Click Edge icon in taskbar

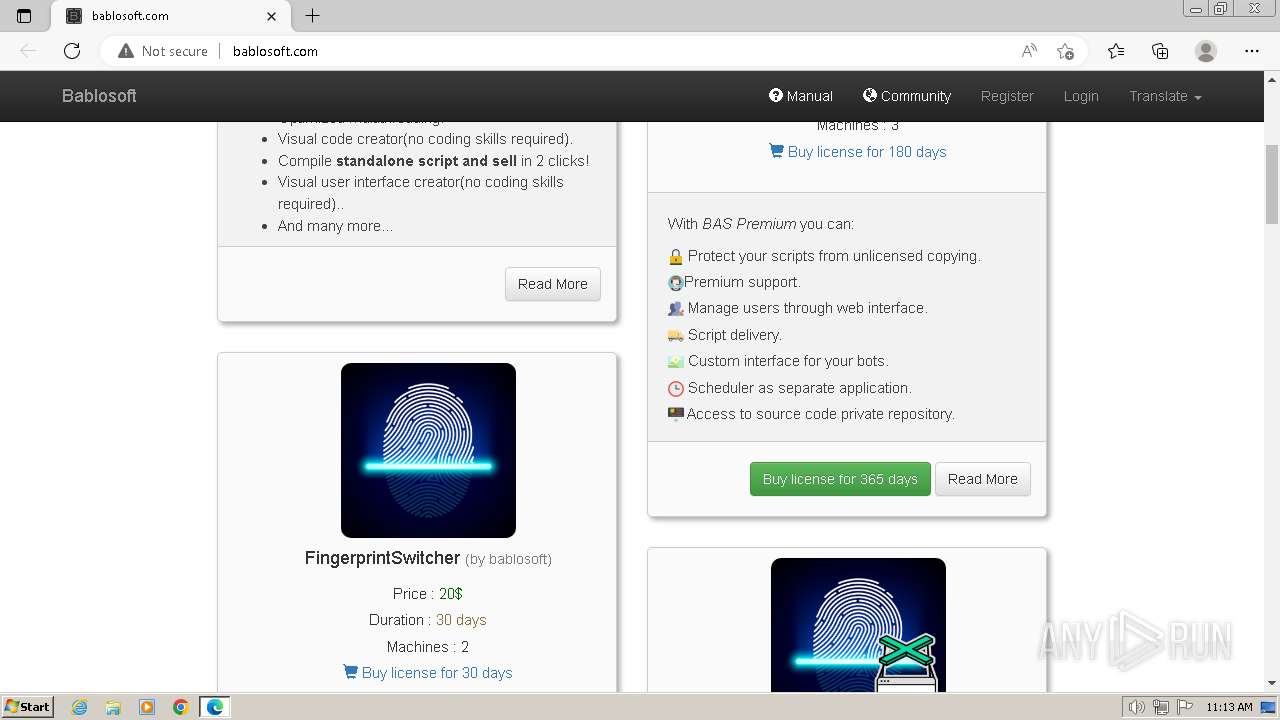click(215, 707)
